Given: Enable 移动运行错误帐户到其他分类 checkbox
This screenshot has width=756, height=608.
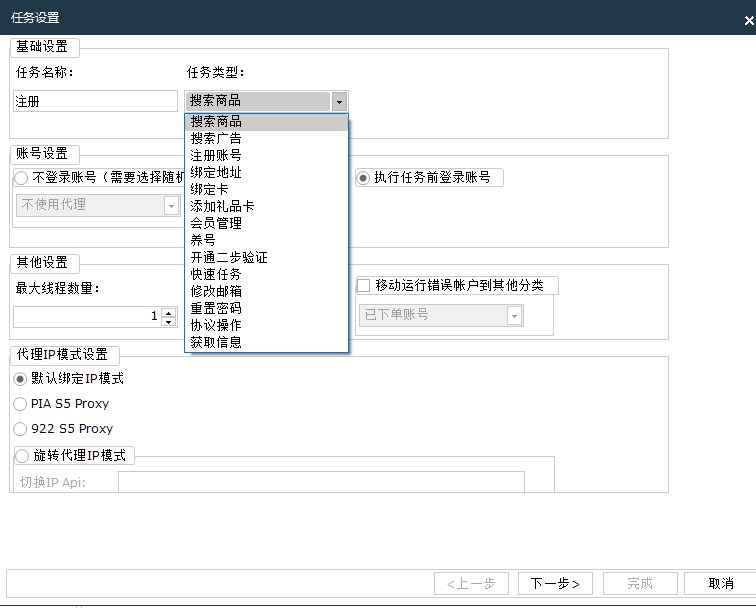Looking at the screenshot, I should 363,285.
